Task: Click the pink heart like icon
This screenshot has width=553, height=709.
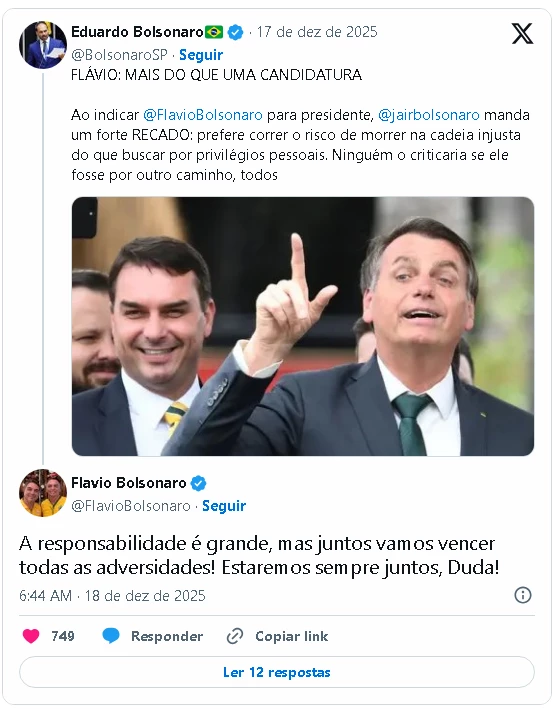Action: [x=31, y=636]
